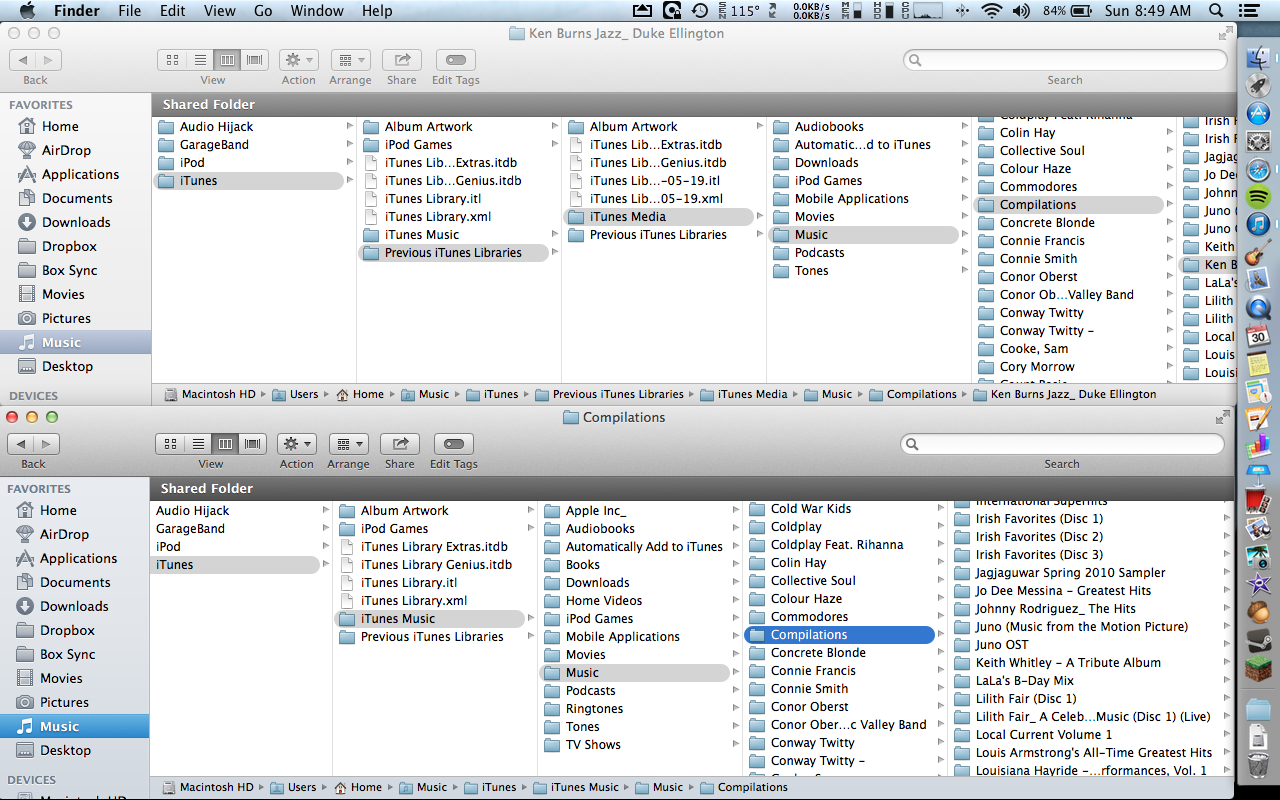Open Wi-Fi status menu
1280x800 pixels.
(x=992, y=11)
